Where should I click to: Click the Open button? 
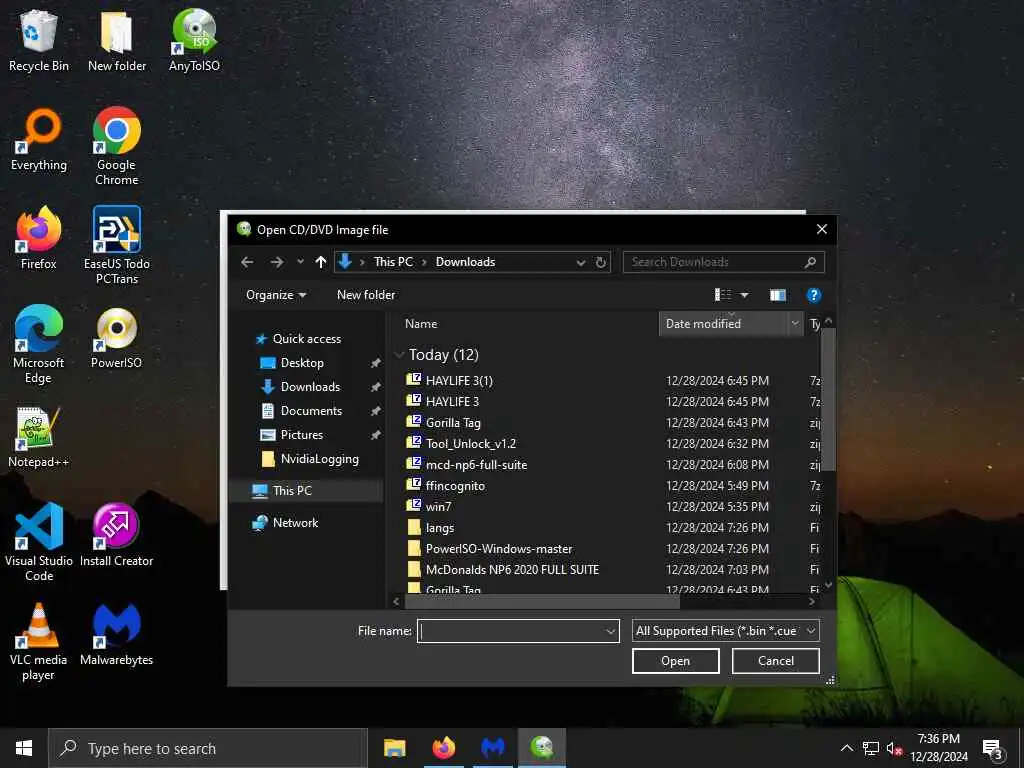coord(675,661)
